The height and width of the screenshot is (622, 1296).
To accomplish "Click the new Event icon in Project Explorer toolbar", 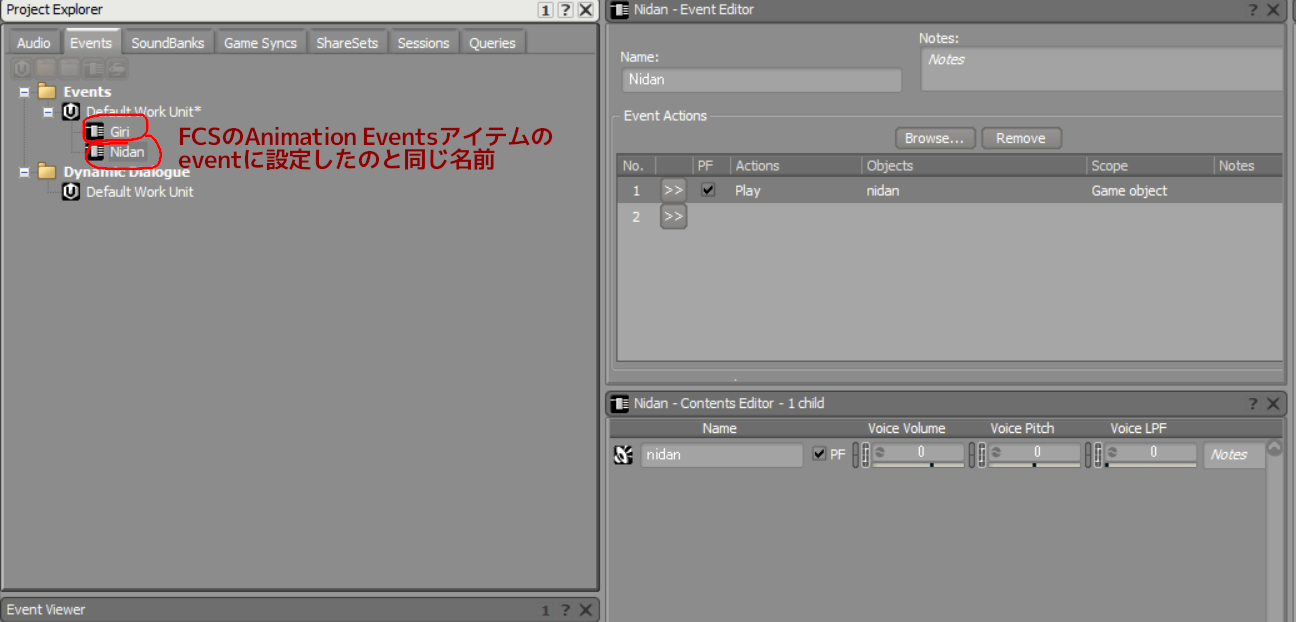I will [94, 69].
